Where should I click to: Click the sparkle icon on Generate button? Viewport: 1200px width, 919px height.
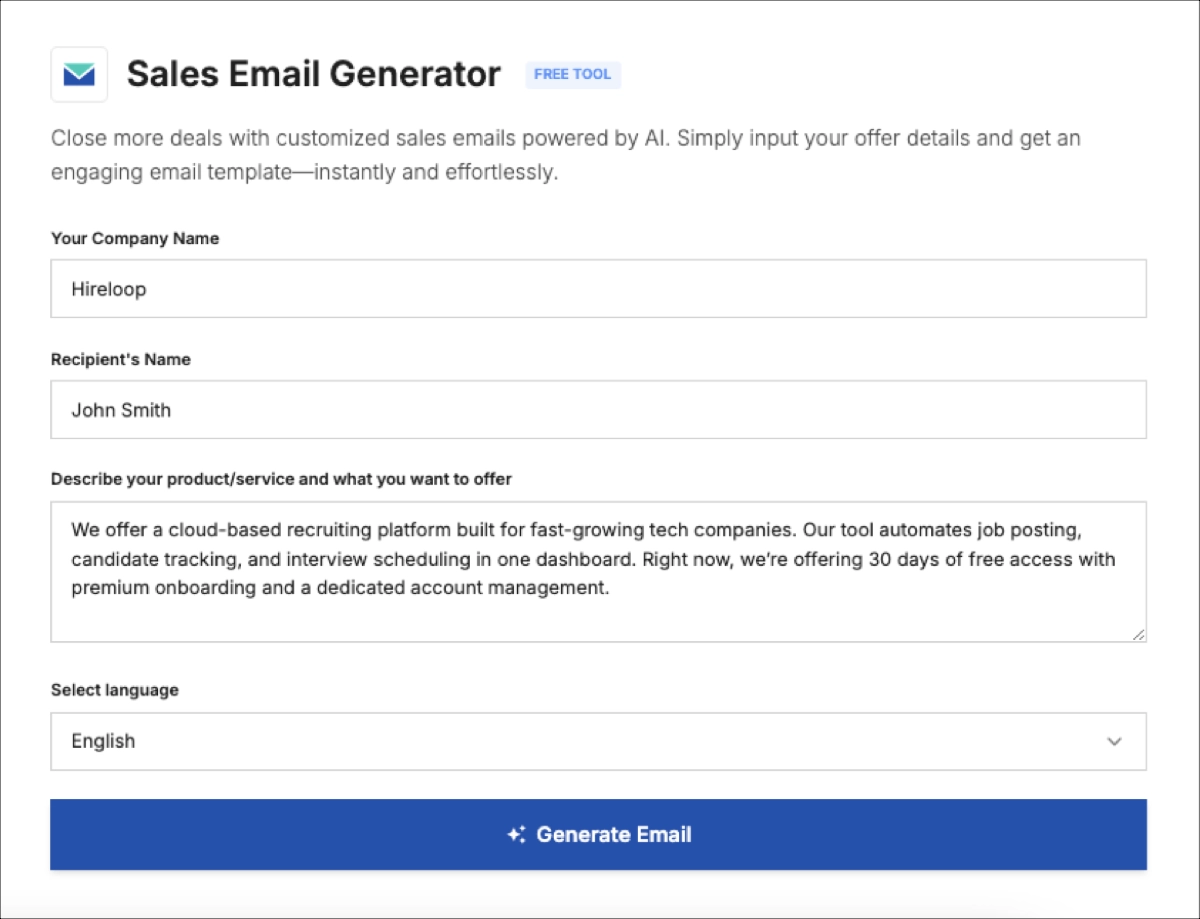(x=516, y=835)
